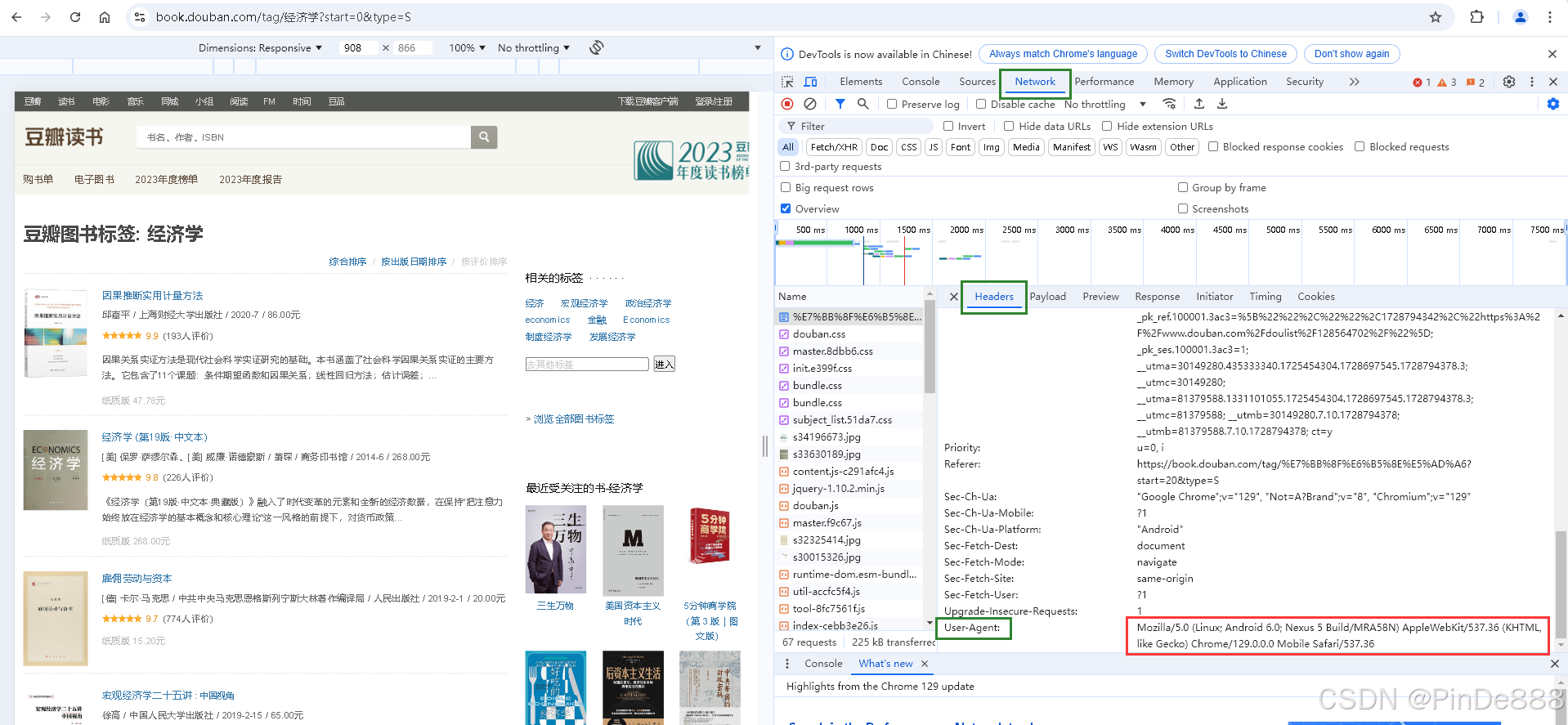Click Always match Chrome's language
This screenshot has height=725, width=1568.
[x=1063, y=54]
